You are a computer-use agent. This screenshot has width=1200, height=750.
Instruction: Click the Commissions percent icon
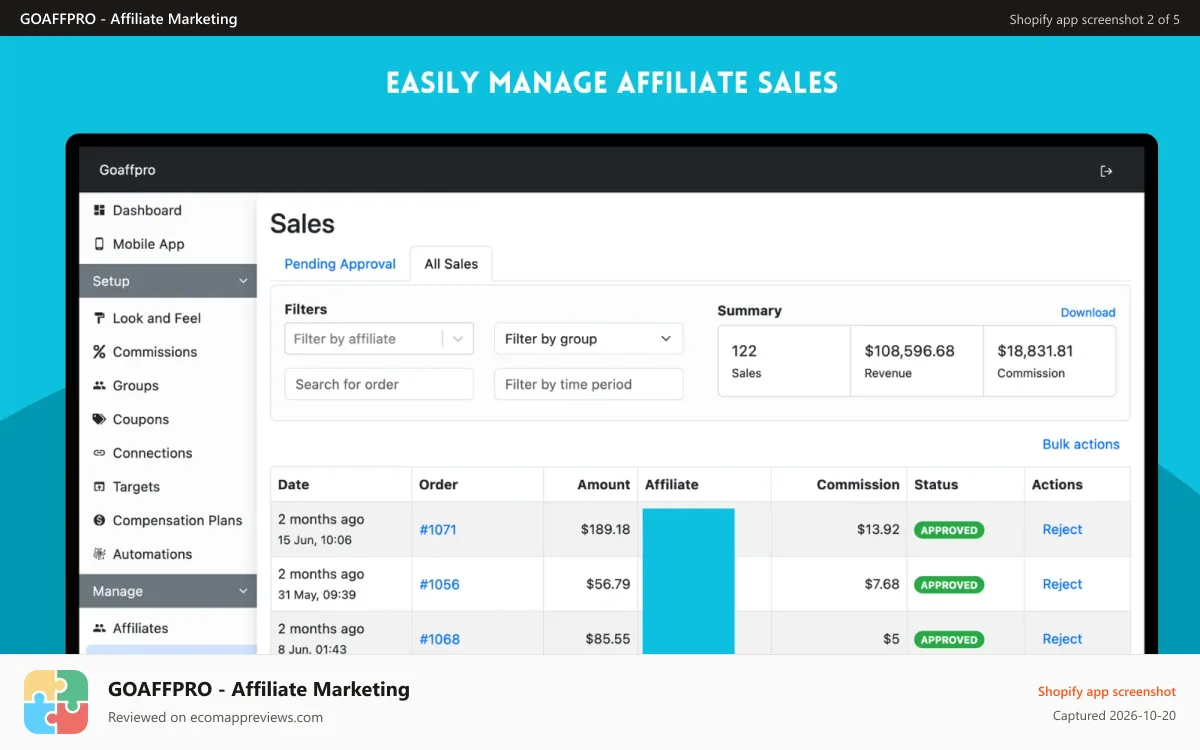pyautogui.click(x=99, y=352)
